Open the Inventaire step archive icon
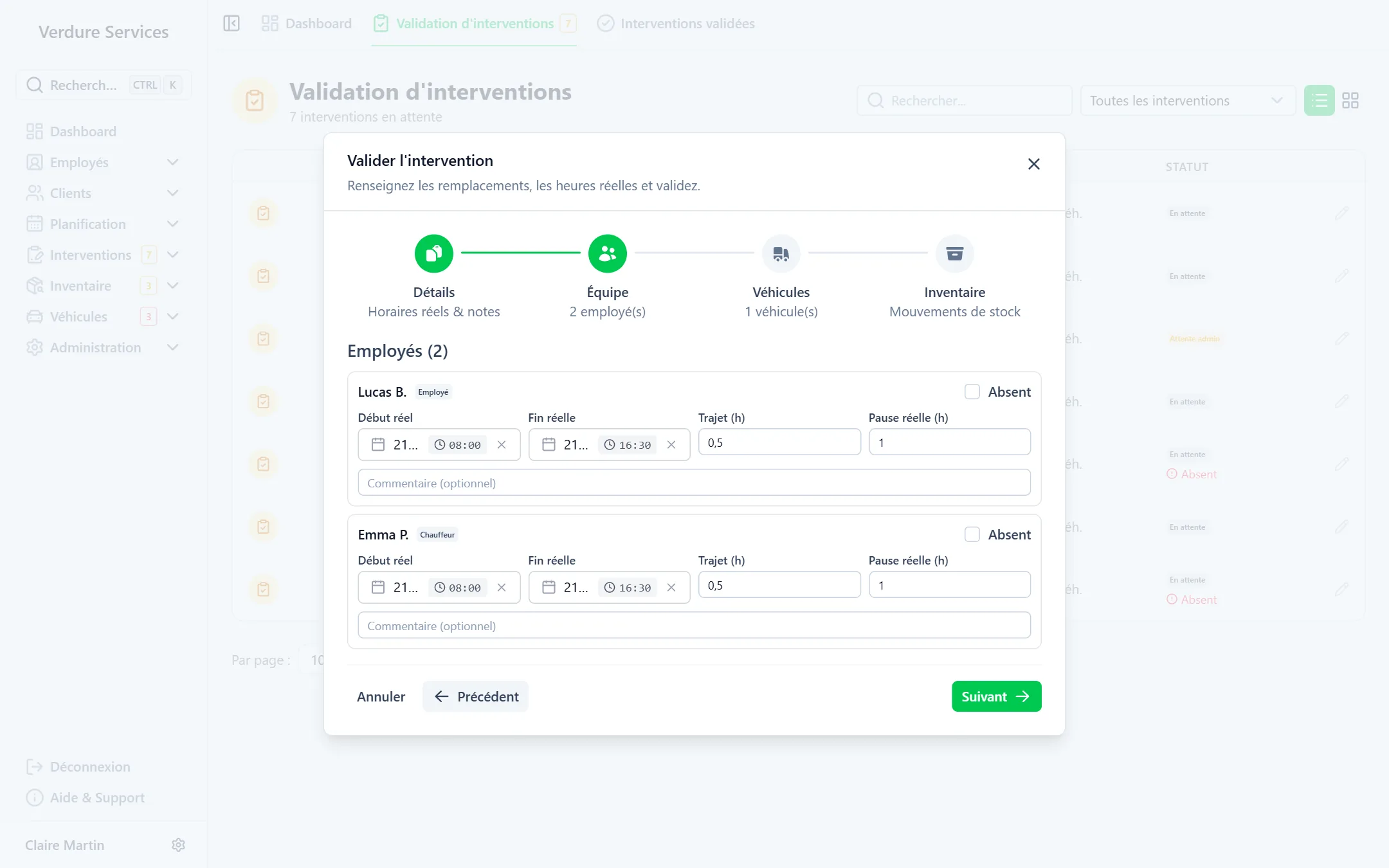Screen dimensions: 1389x868 (954, 253)
